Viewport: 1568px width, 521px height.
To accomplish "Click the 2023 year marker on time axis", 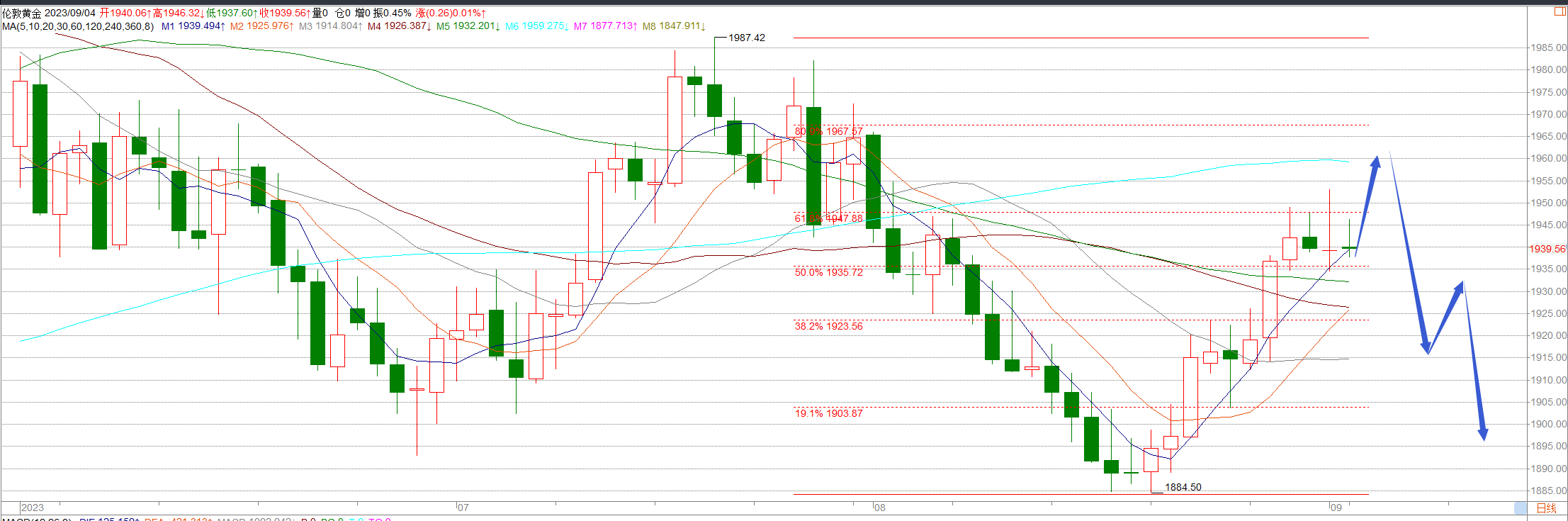I will coord(33,508).
